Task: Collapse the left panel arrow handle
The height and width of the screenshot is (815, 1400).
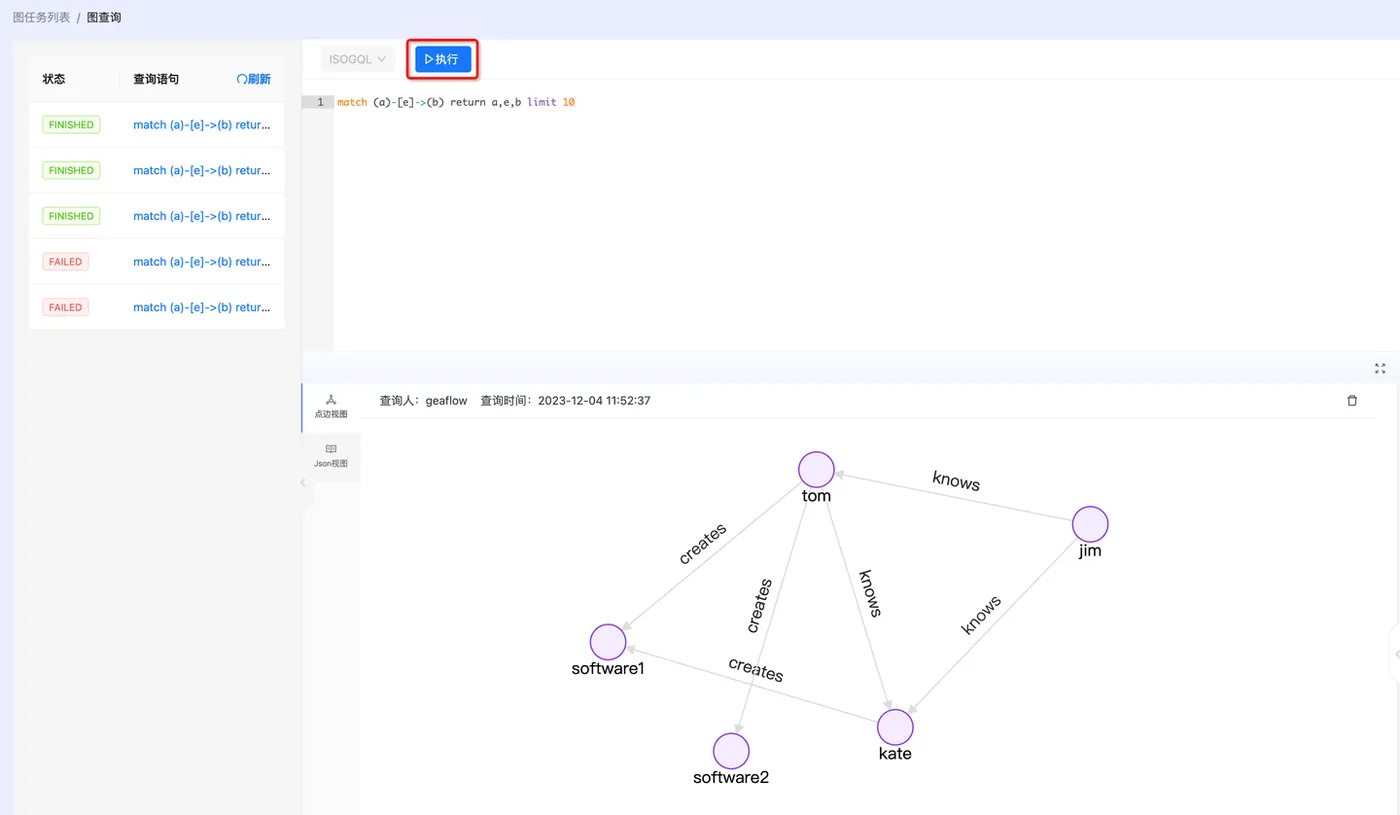Action: click(304, 483)
